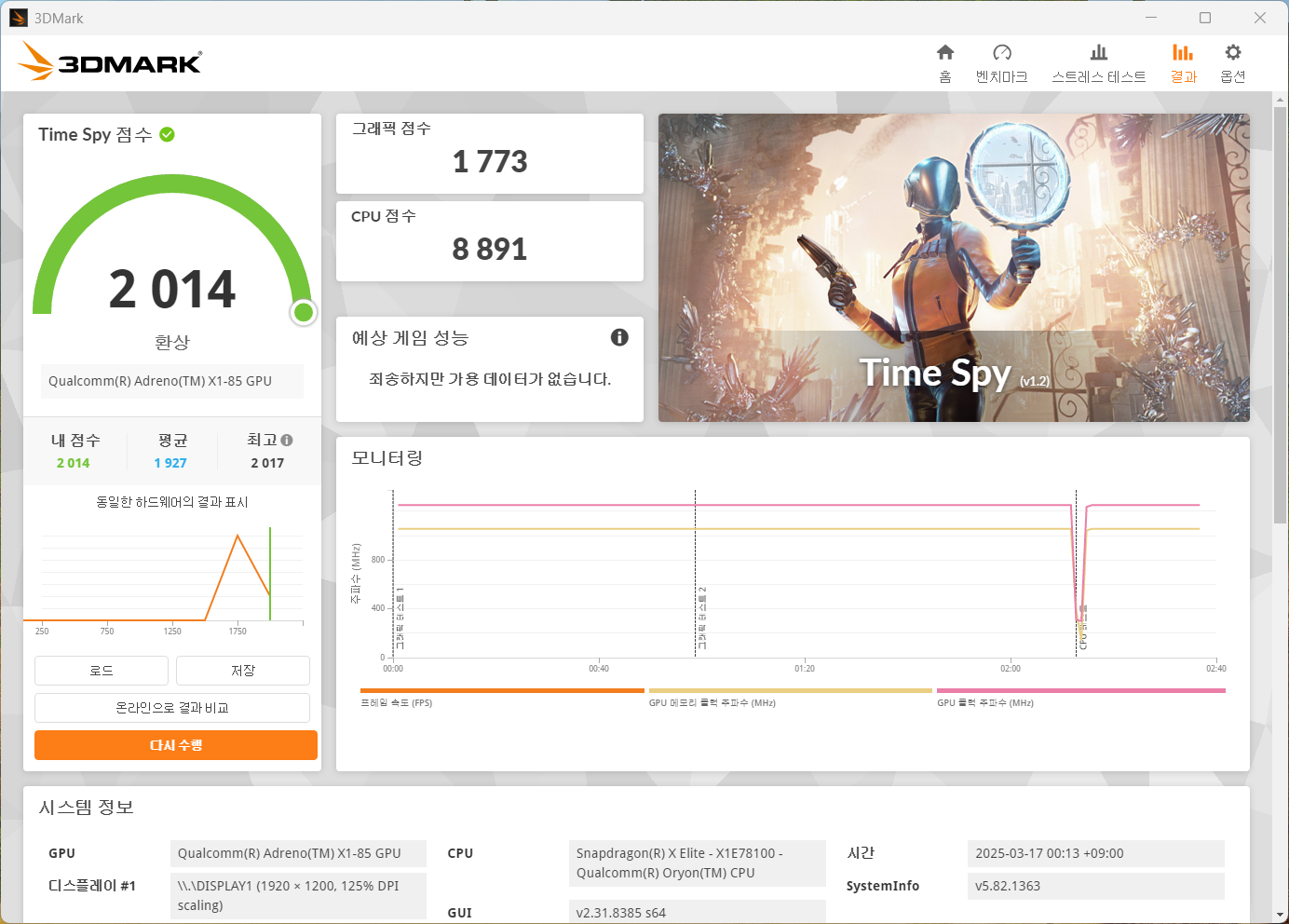Viewport: 1289px width, 924px height.
Task: Click the 죄송하지만 가용 데이터가 없습니다 message
Action: click(490, 379)
